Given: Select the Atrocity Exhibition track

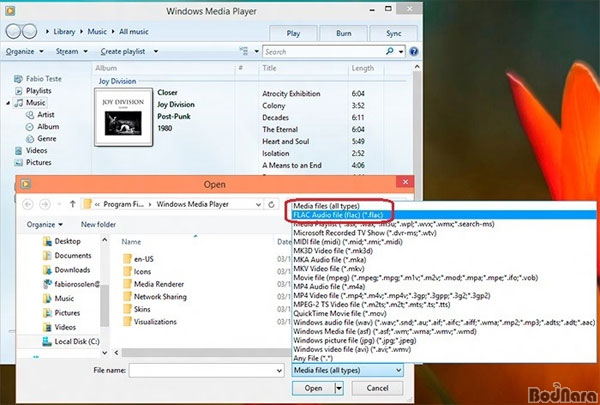Looking at the screenshot, I should (x=291, y=94).
